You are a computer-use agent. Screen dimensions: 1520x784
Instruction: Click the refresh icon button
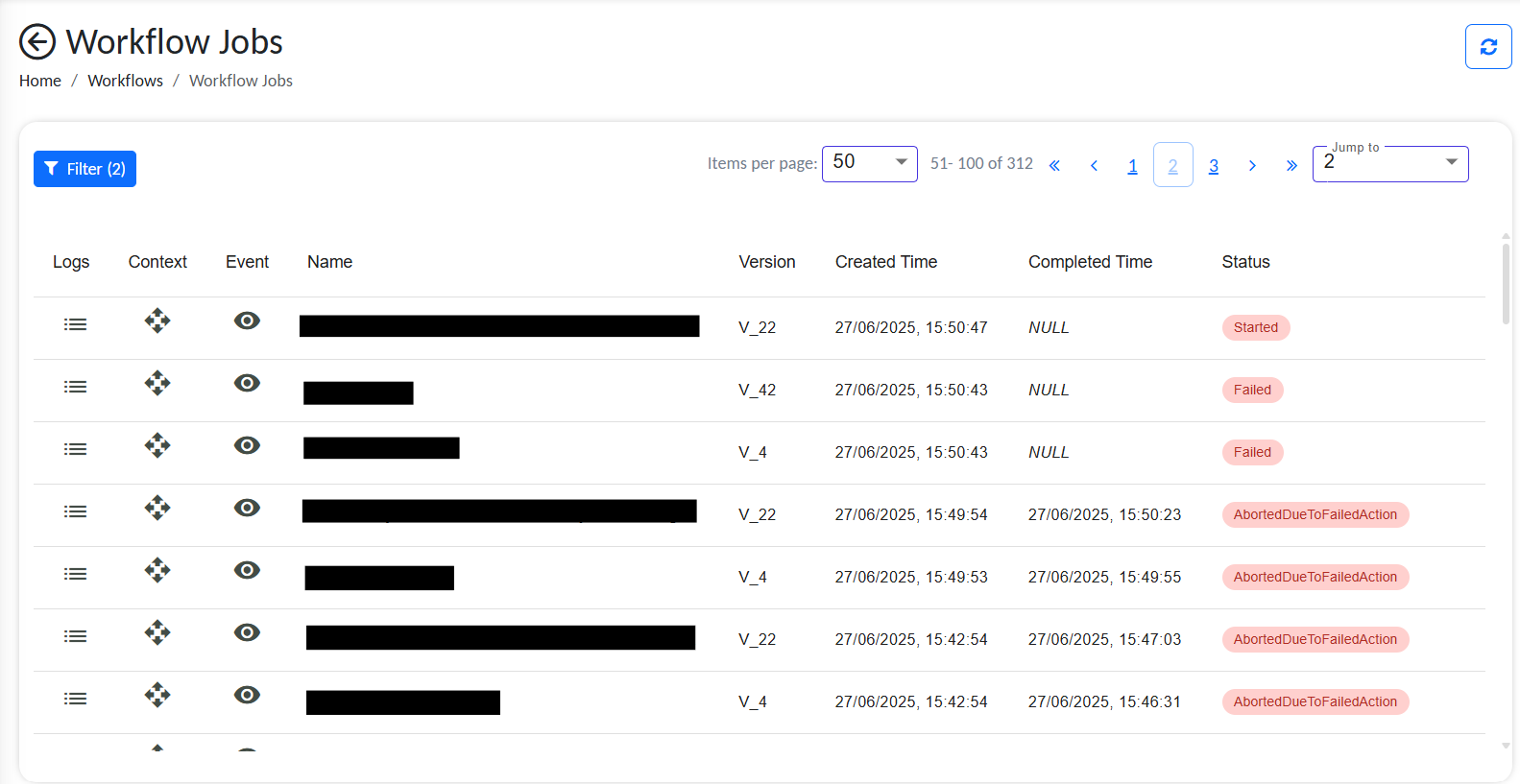tap(1487, 47)
